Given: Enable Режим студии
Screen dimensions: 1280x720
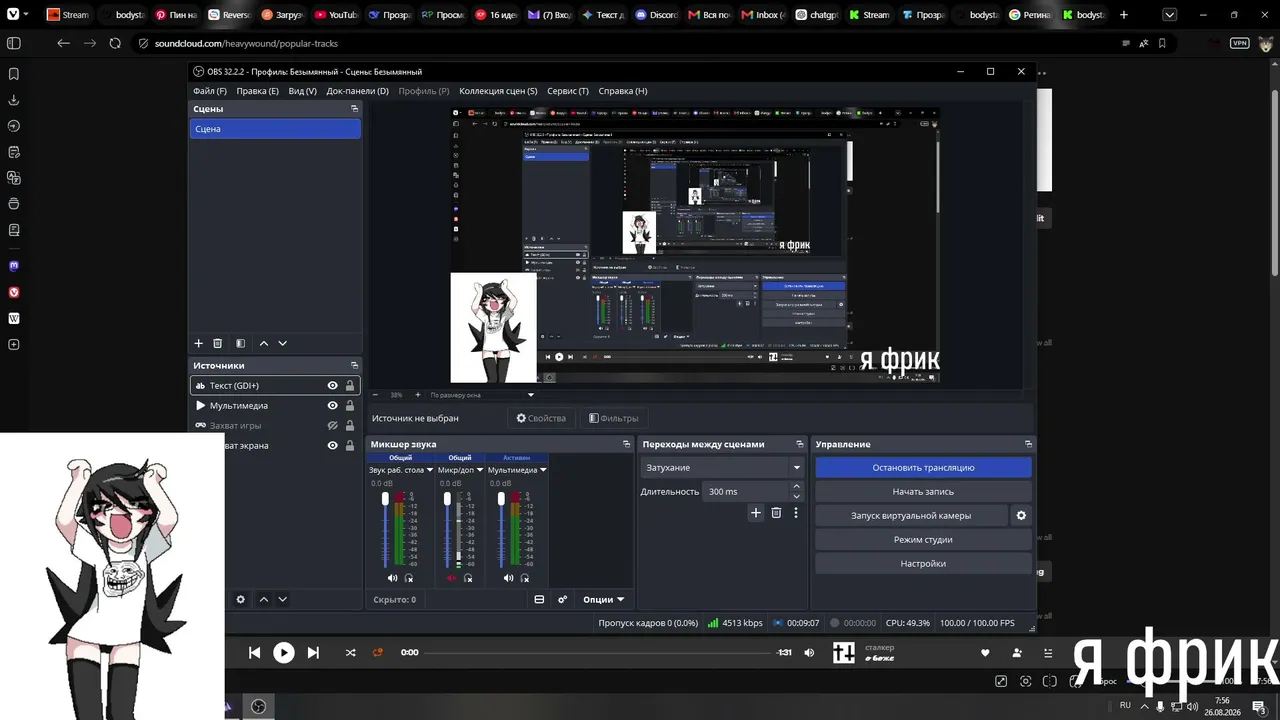Looking at the screenshot, I should point(923,539).
